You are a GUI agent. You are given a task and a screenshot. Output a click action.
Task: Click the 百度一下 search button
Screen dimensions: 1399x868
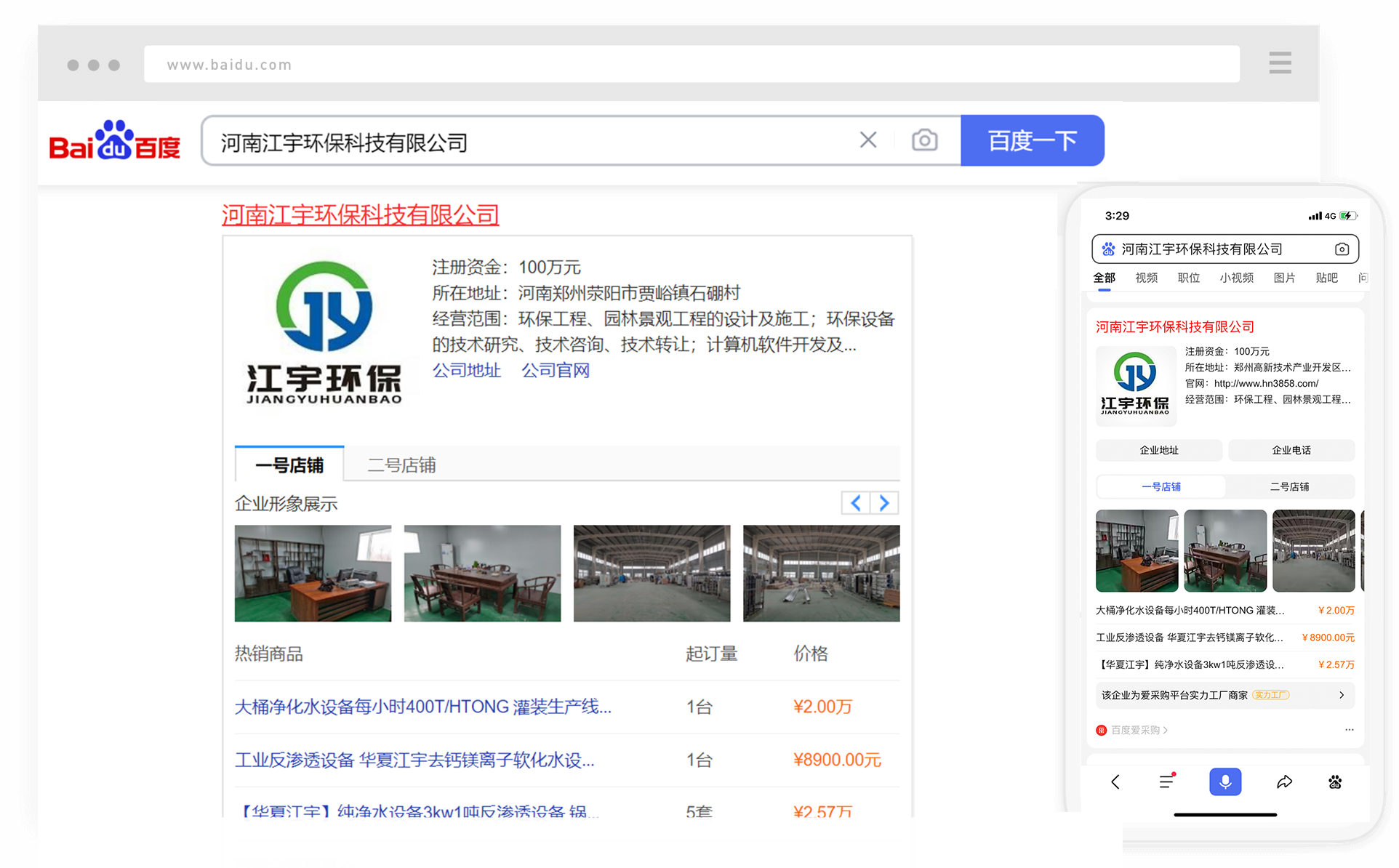click(x=1032, y=140)
